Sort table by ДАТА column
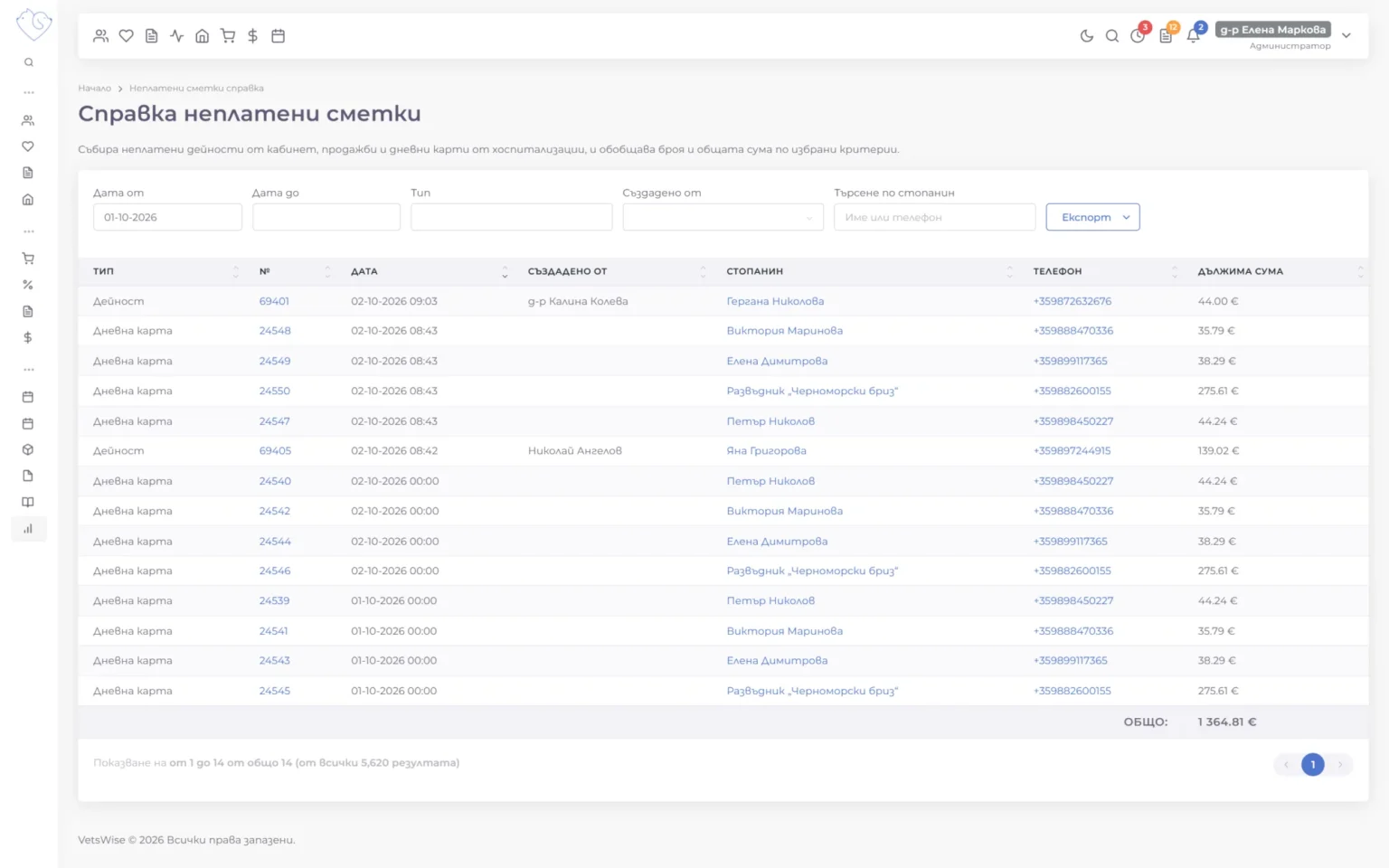Image resolution: width=1389 pixels, height=868 pixels. pyautogui.click(x=430, y=271)
